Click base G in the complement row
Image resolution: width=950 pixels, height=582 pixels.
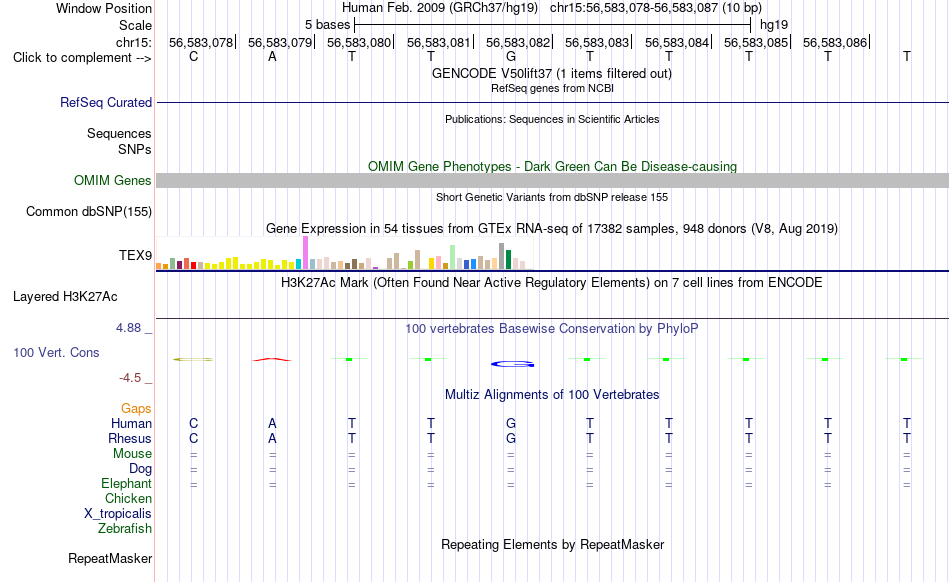coord(511,56)
